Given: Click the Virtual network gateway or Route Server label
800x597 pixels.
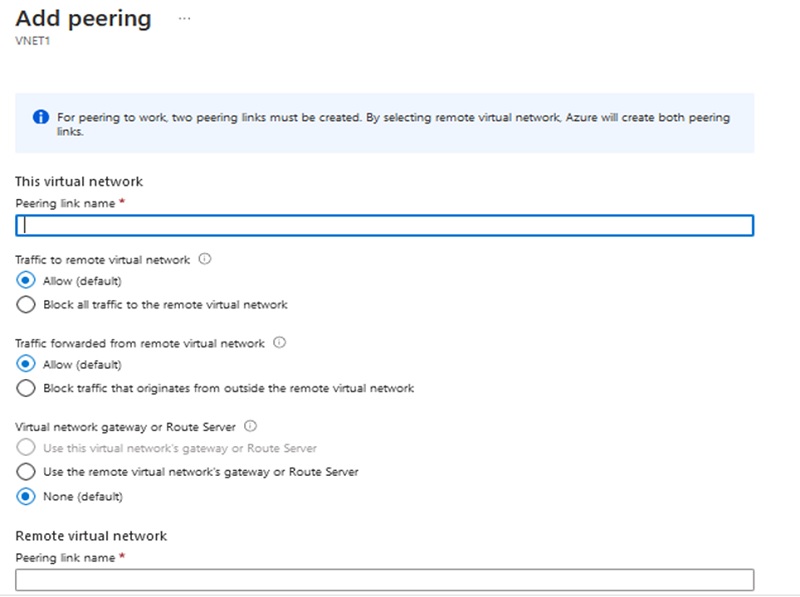Looking at the screenshot, I should point(125,426).
